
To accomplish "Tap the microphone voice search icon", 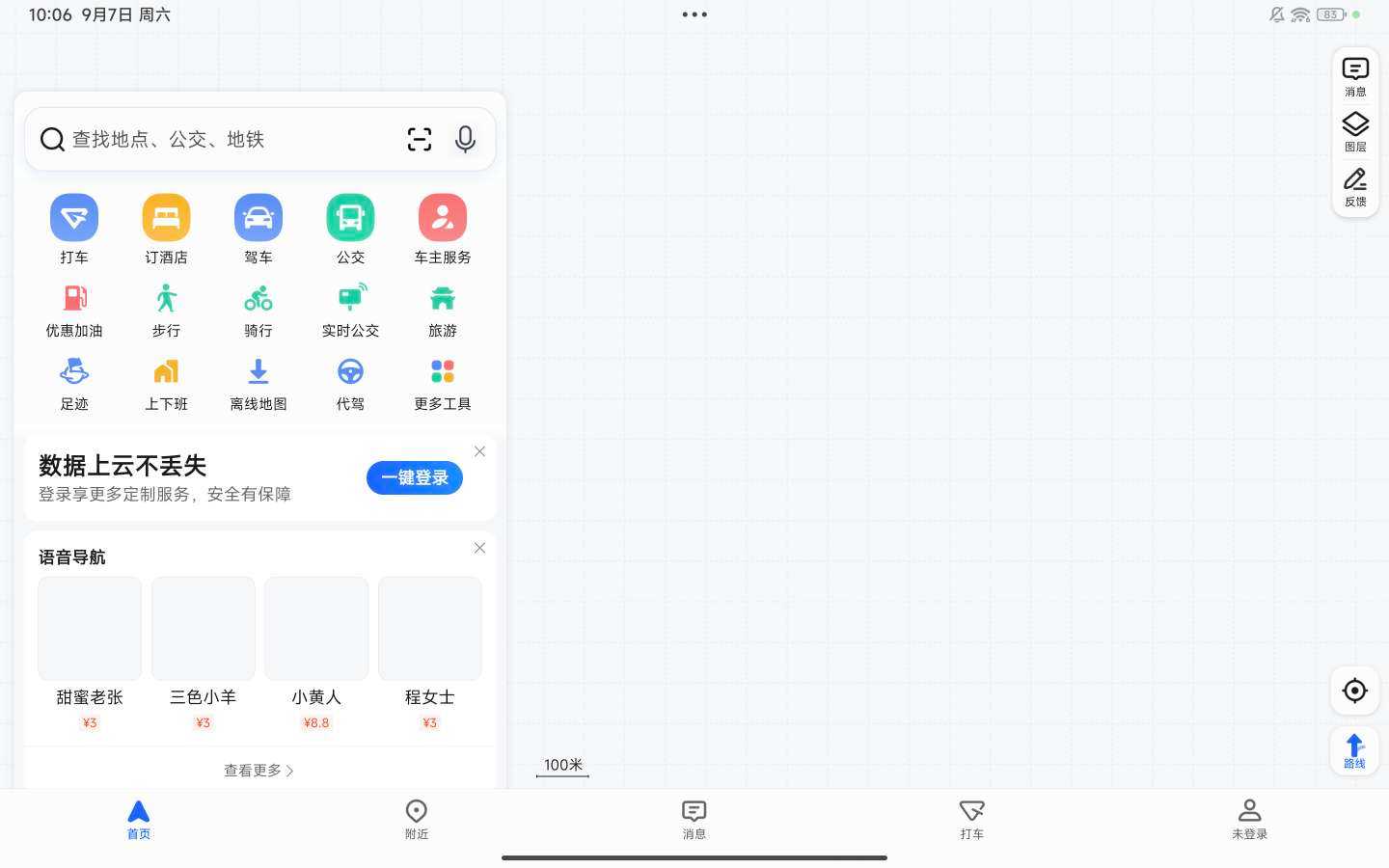I will [465, 139].
